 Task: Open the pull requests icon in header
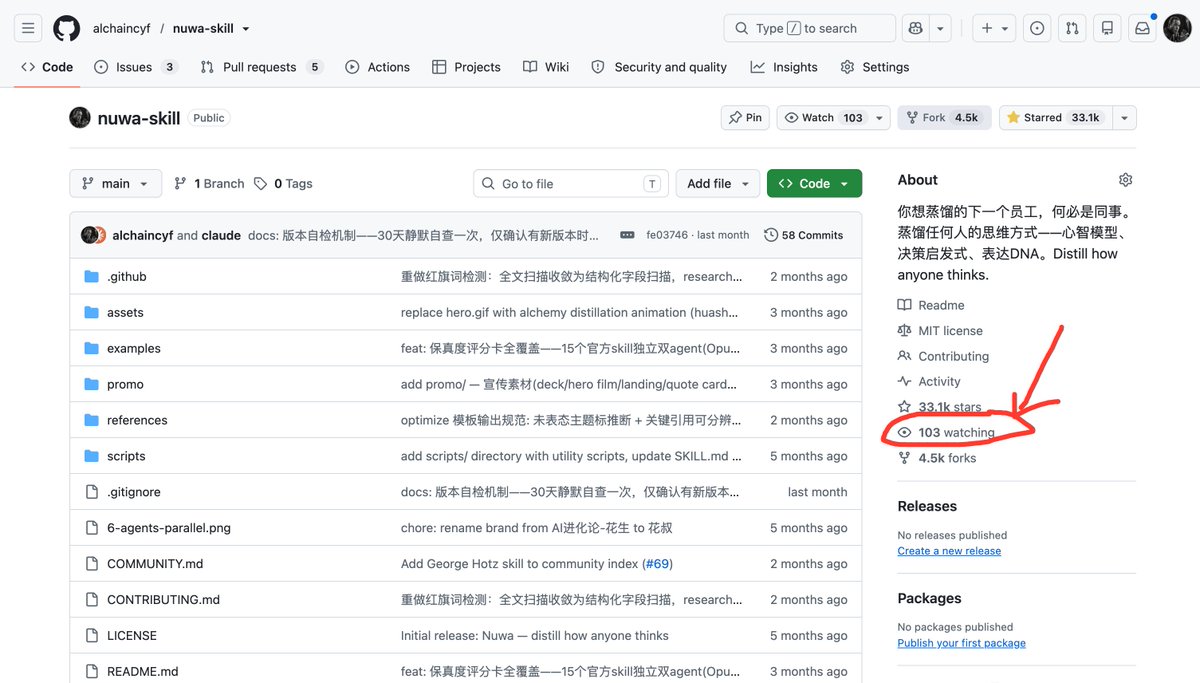[x=1072, y=28]
